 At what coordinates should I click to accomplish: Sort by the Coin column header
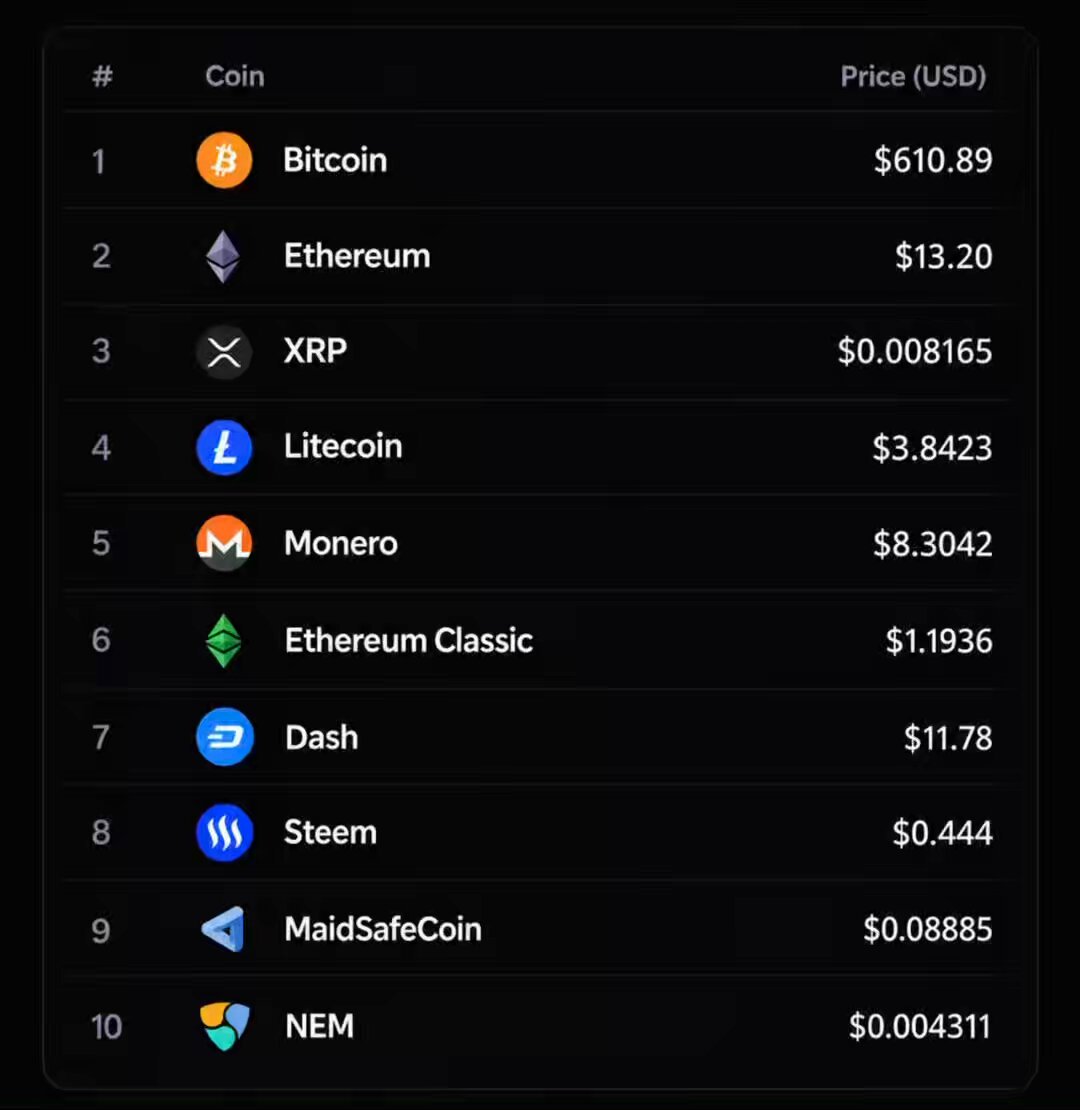coord(235,76)
